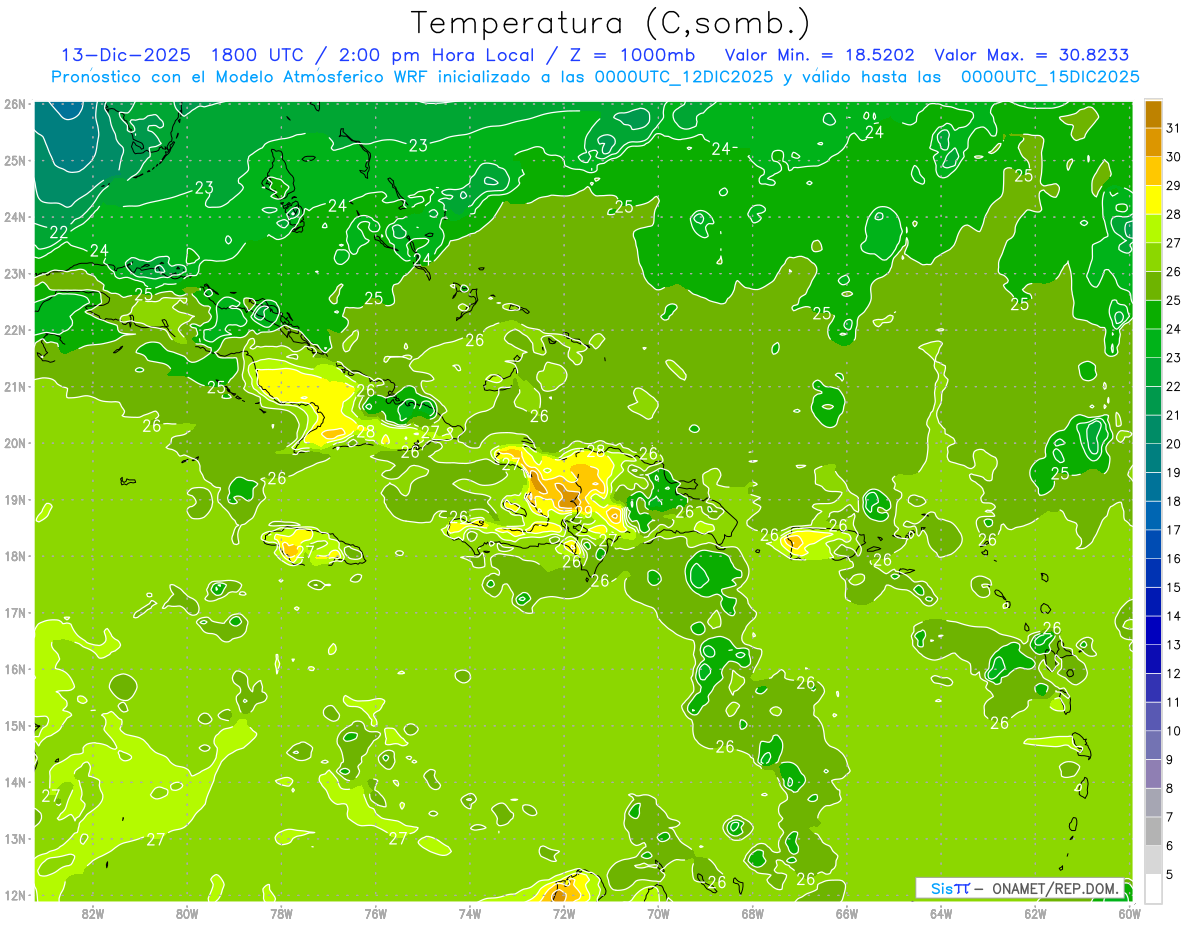Screen dimensions: 1200x927
Task: Click the "82W" longitude axis label
Action: point(93,913)
